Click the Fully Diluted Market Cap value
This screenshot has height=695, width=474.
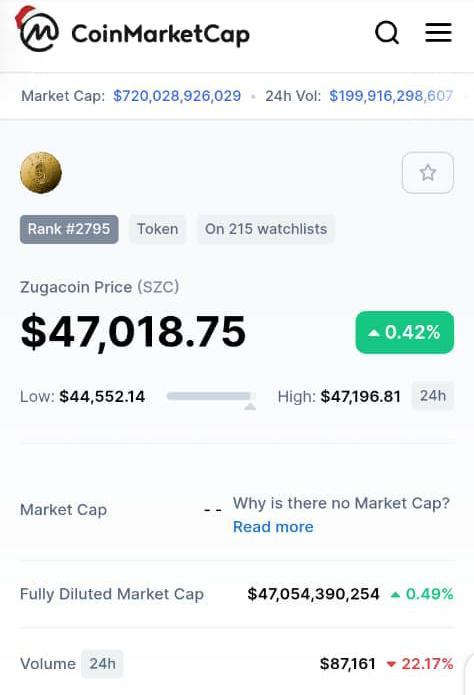click(313, 594)
